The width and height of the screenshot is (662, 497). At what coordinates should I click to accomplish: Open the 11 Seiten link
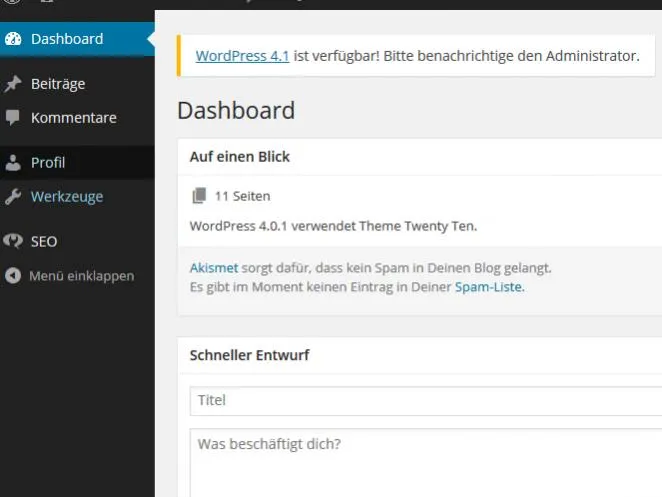click(x=243, y=196)
